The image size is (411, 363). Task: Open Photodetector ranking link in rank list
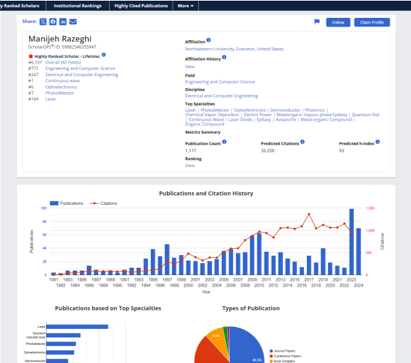click(60, 93)
